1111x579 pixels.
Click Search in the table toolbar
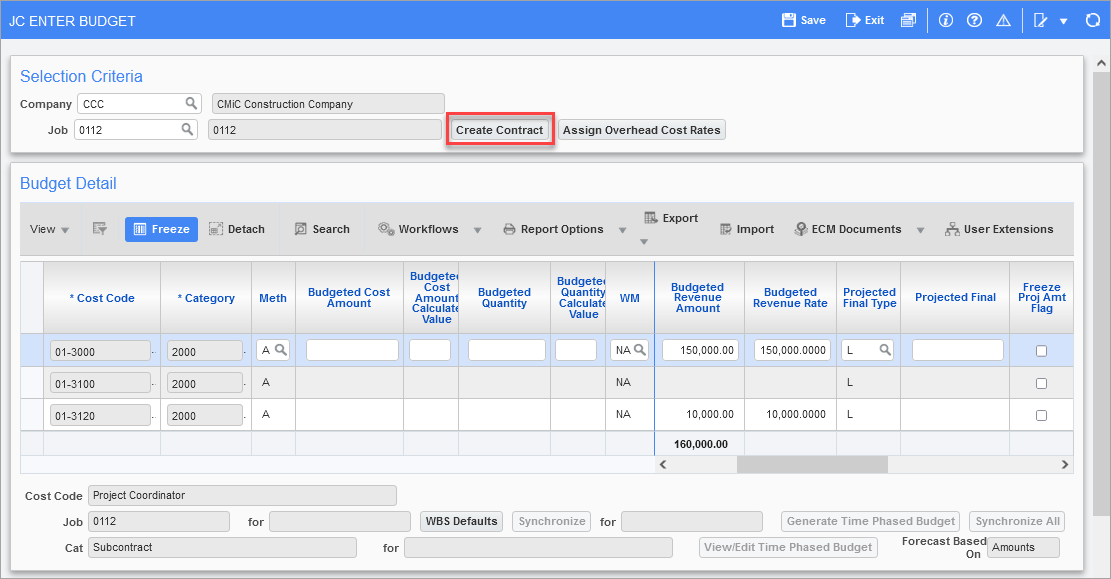(322, 229)
